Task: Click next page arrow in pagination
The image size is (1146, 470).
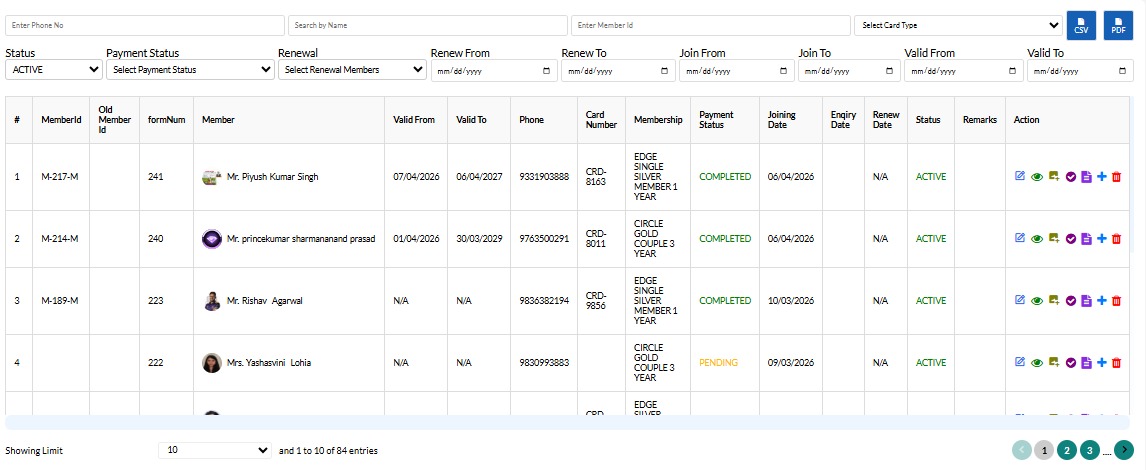Action: pyautogui.click(x=1125, y=451)
